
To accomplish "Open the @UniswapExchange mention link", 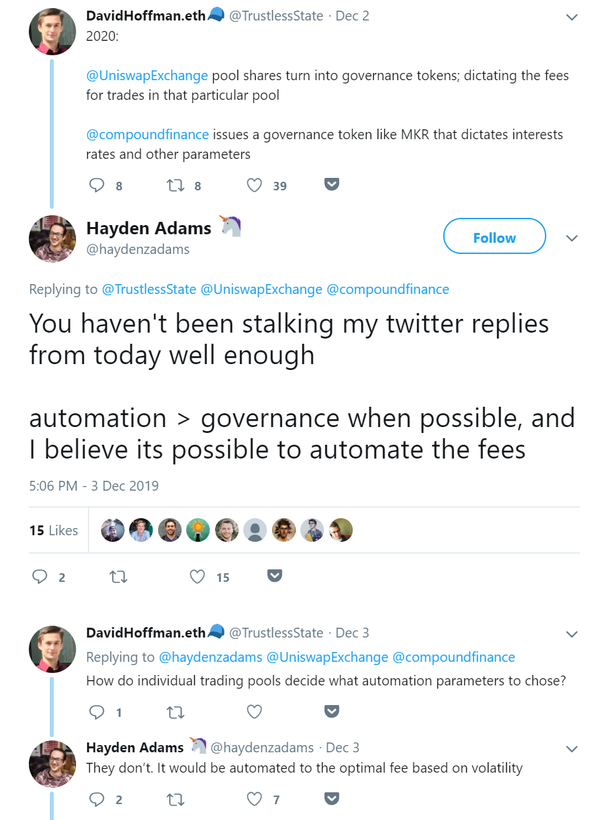I will [x=147, y=75].
